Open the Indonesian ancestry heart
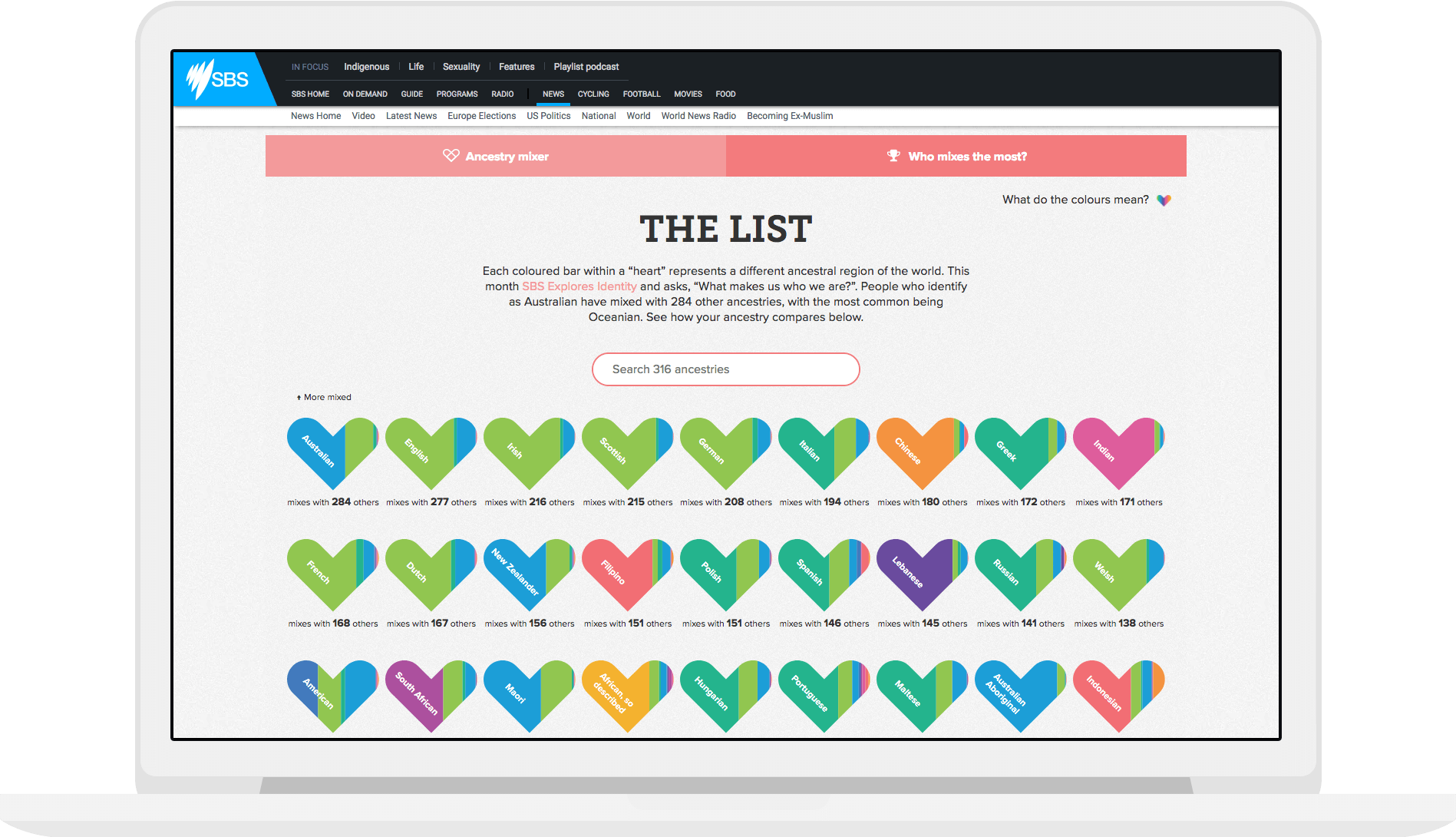Image resolution: width=1456 pixels, height=837 pixels. [1118, 695]
